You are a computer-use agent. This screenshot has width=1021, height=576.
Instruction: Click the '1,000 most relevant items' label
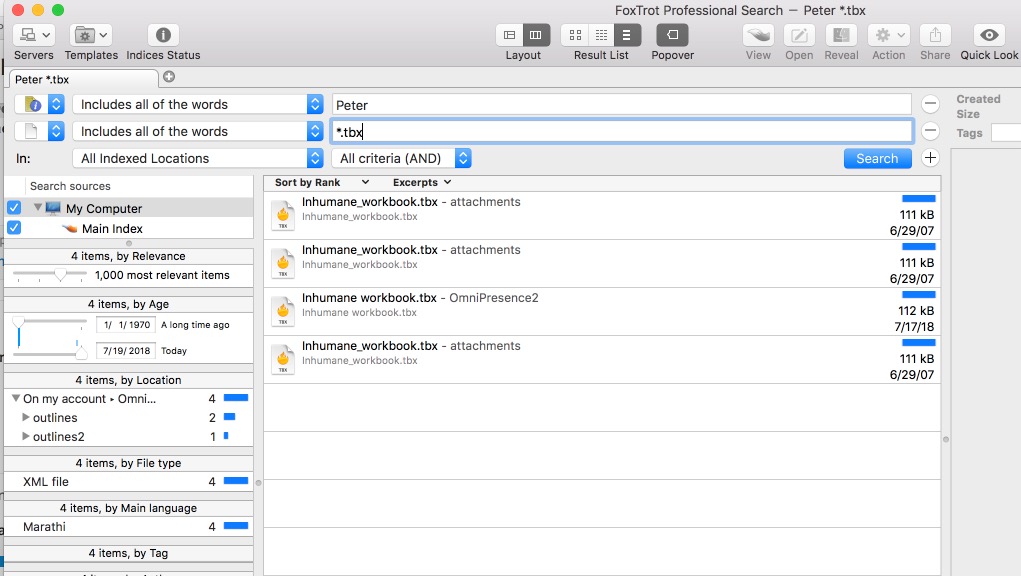pos(162,275)
